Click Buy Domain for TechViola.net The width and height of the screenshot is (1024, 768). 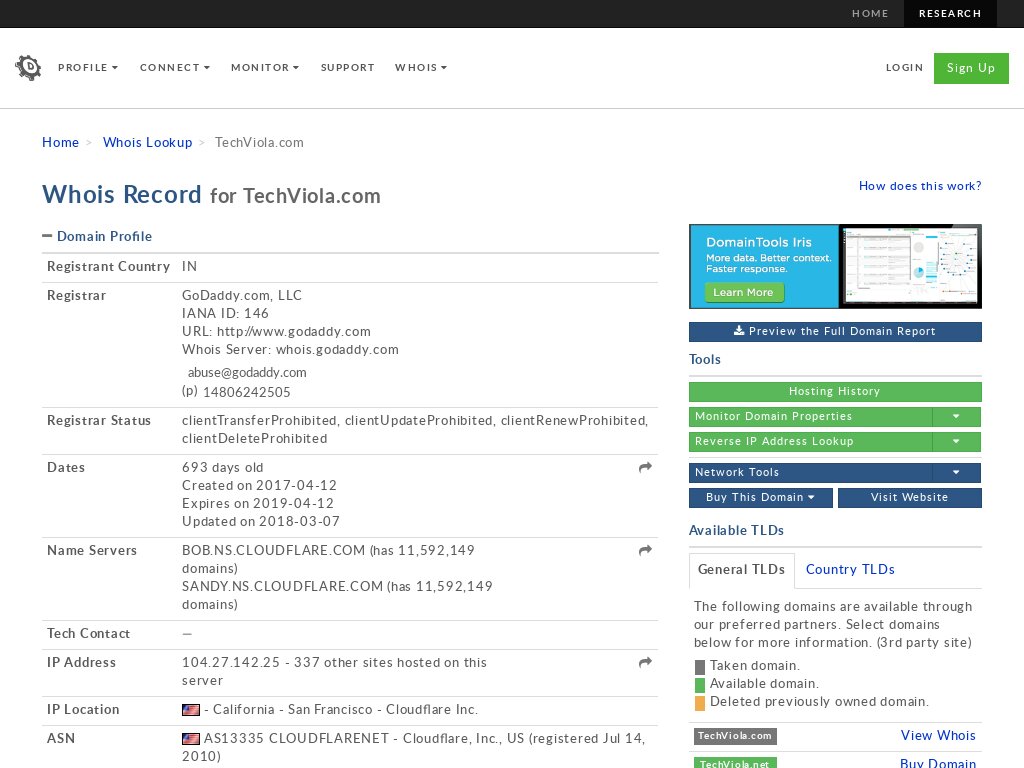click(938, 763)
